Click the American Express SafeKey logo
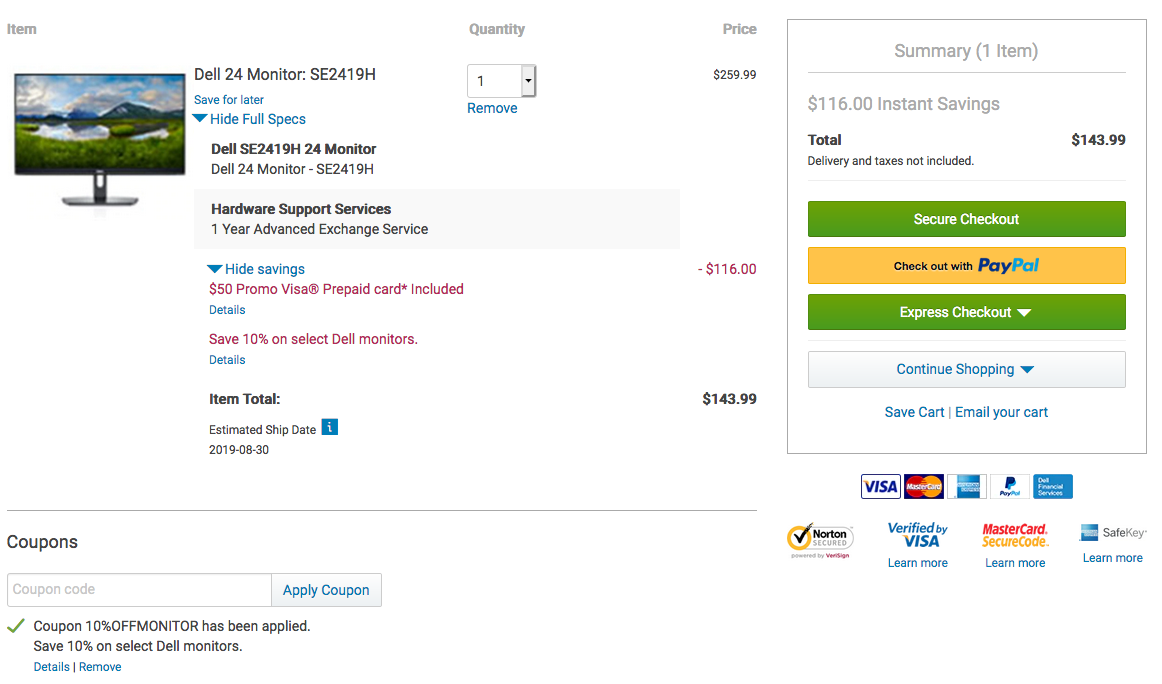 (x=1112, y=532)
